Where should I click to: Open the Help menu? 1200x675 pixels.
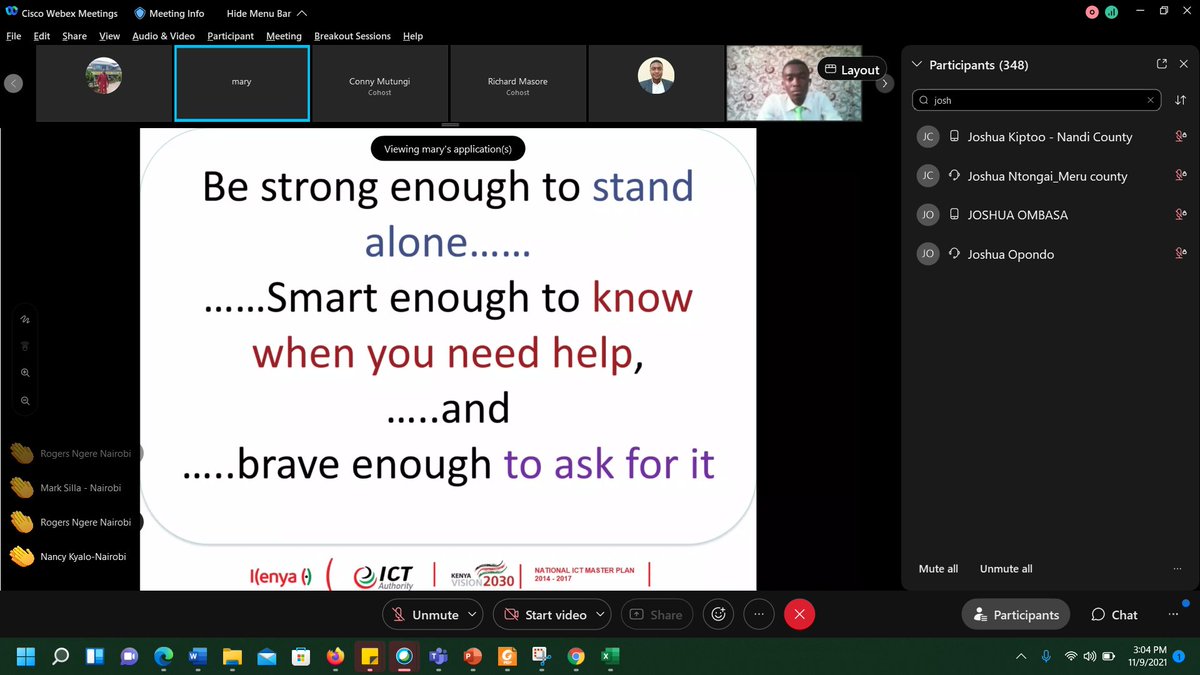(413, 36)
